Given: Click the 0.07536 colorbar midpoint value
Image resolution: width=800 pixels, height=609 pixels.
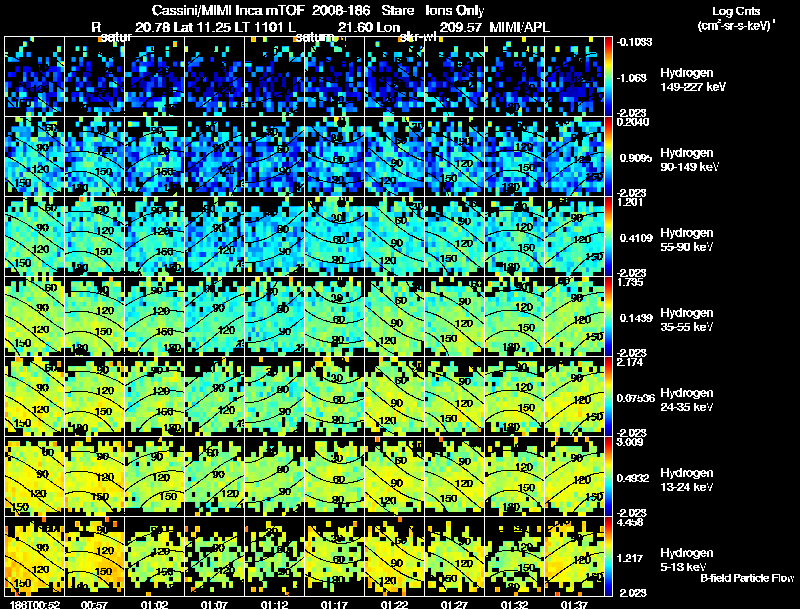Looking at the screenshot, I should tap(636, 398).
